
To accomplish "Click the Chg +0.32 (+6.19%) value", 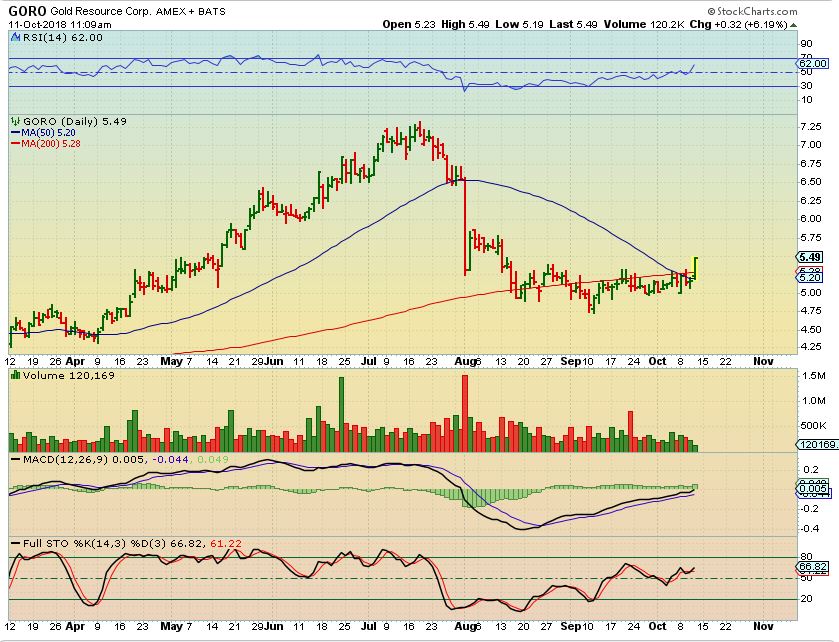I will [738, 24].
